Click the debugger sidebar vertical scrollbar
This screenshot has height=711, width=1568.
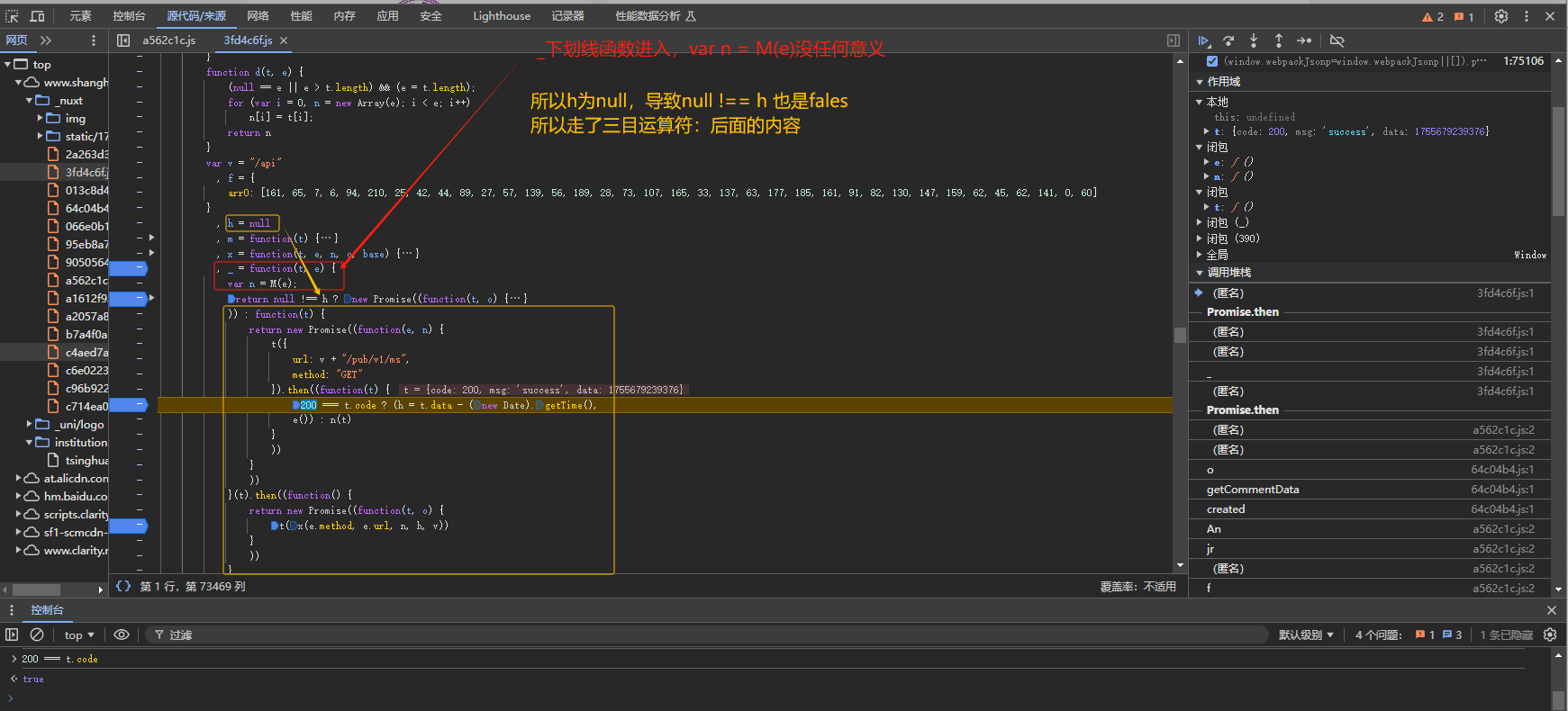[1558, 162]
